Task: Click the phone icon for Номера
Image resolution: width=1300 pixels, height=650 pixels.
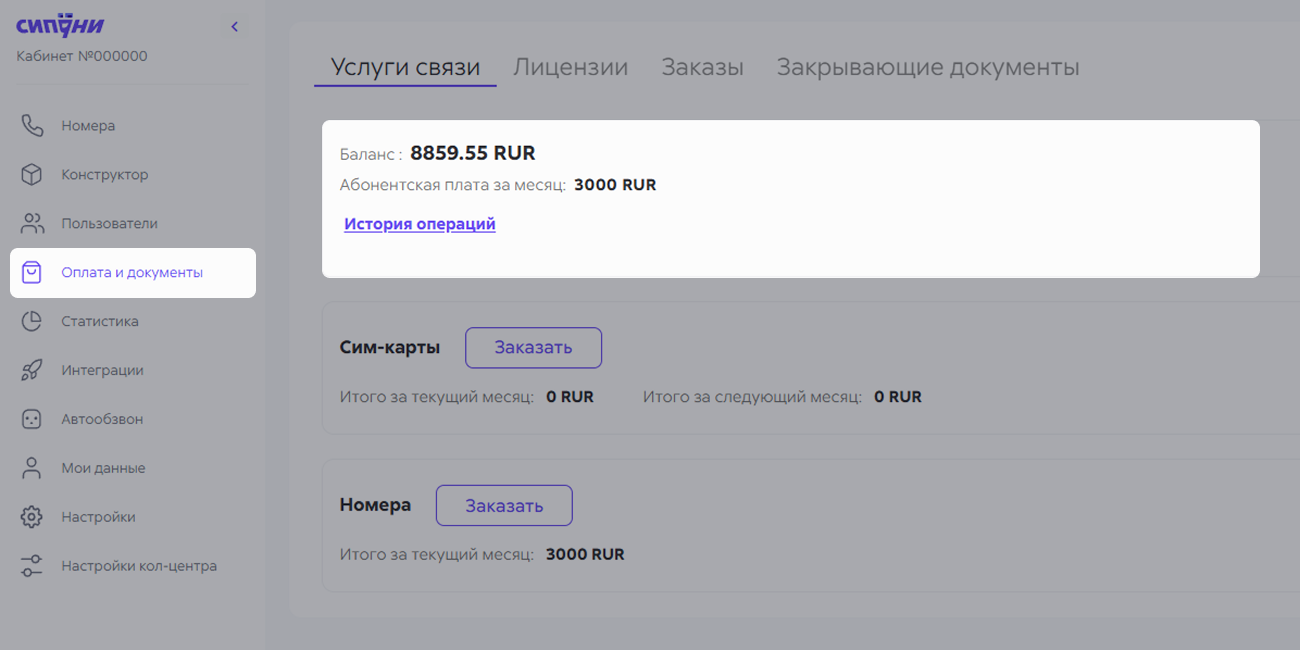Action: point(32,126)
